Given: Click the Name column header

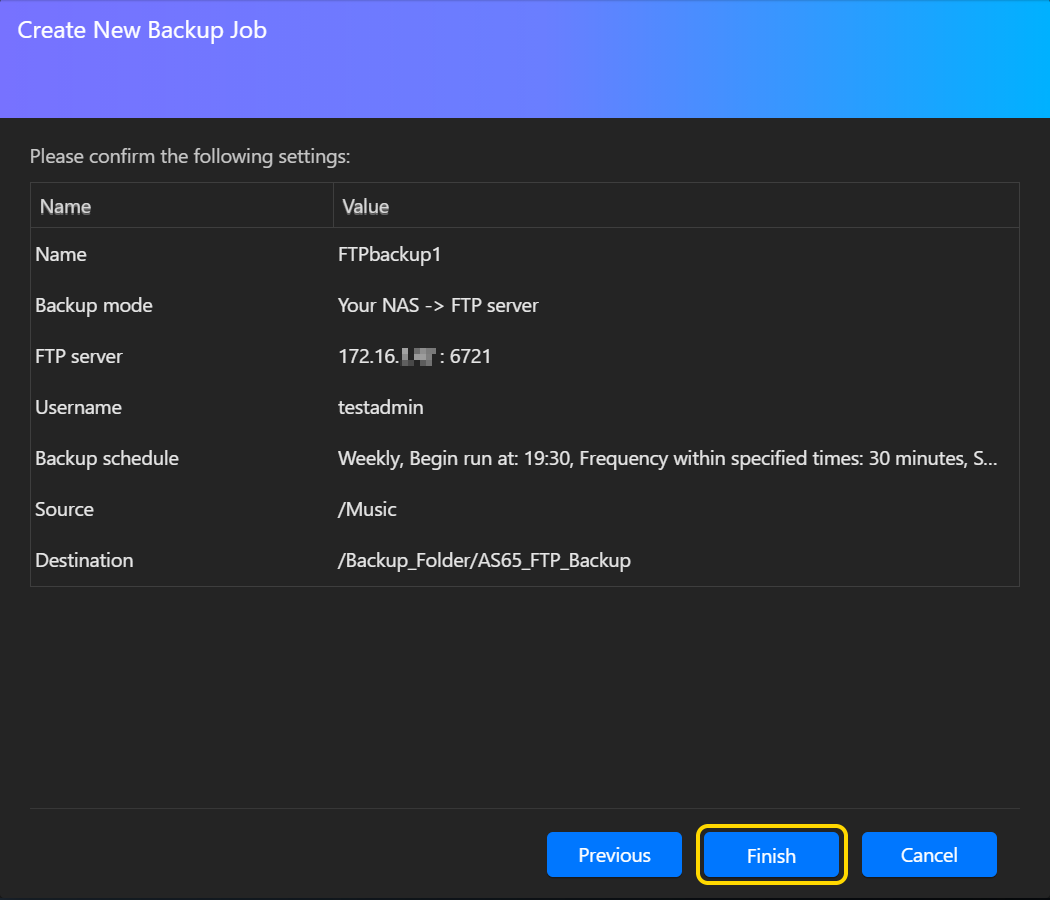Looking at the screenshot, I should click(x=65, y=207).
